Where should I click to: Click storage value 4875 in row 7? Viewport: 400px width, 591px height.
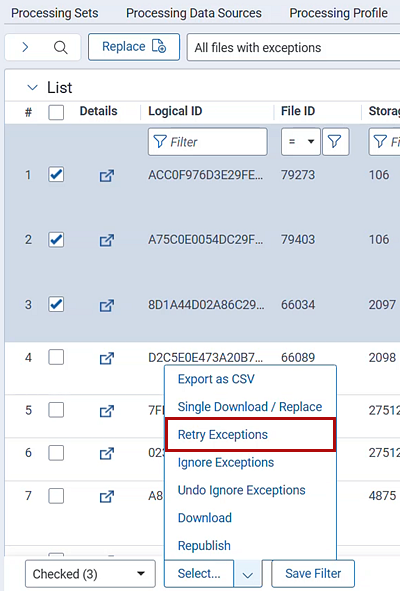point(382,496)
